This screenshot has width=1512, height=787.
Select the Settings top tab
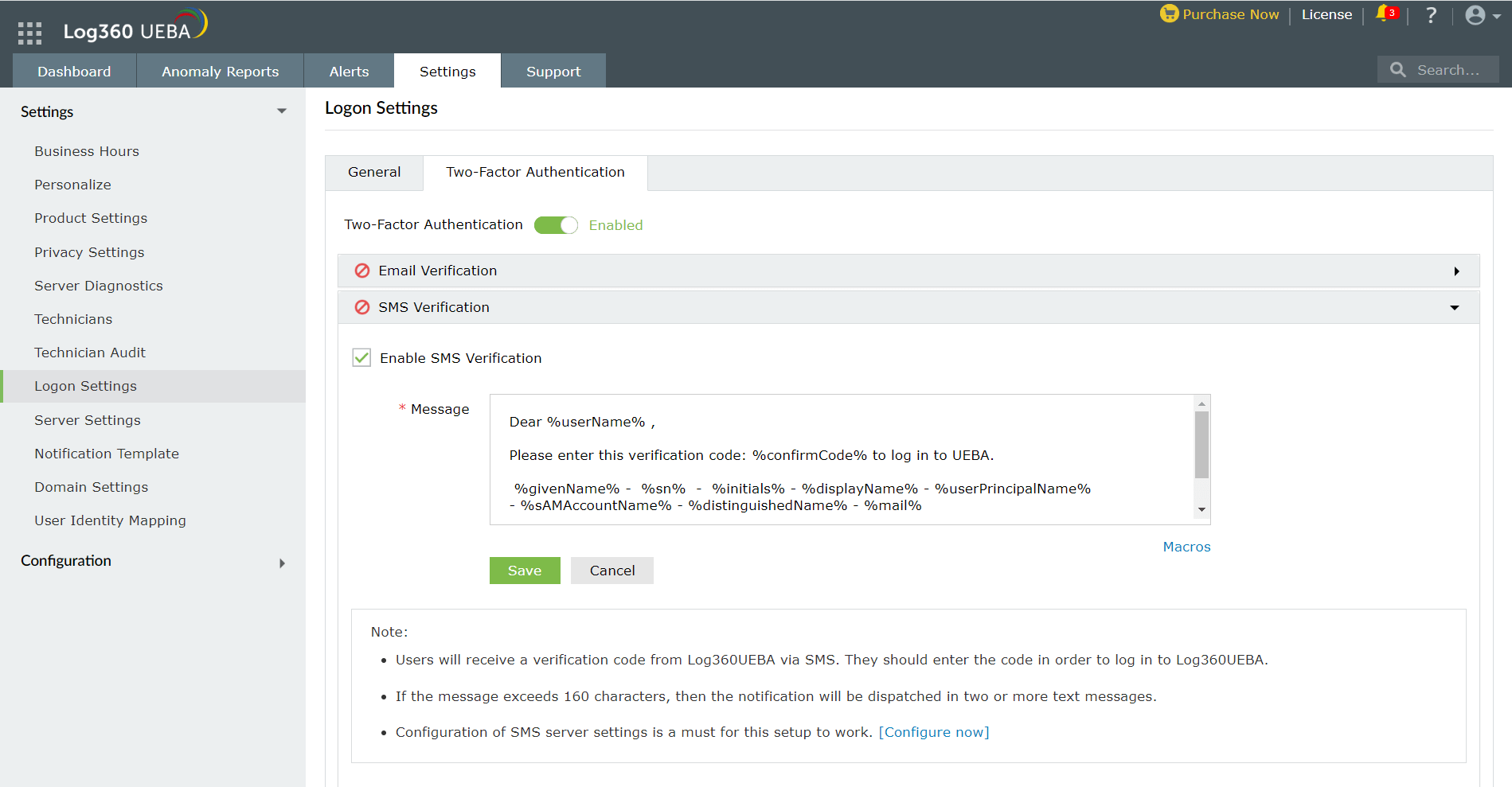[x=447, y=71]
